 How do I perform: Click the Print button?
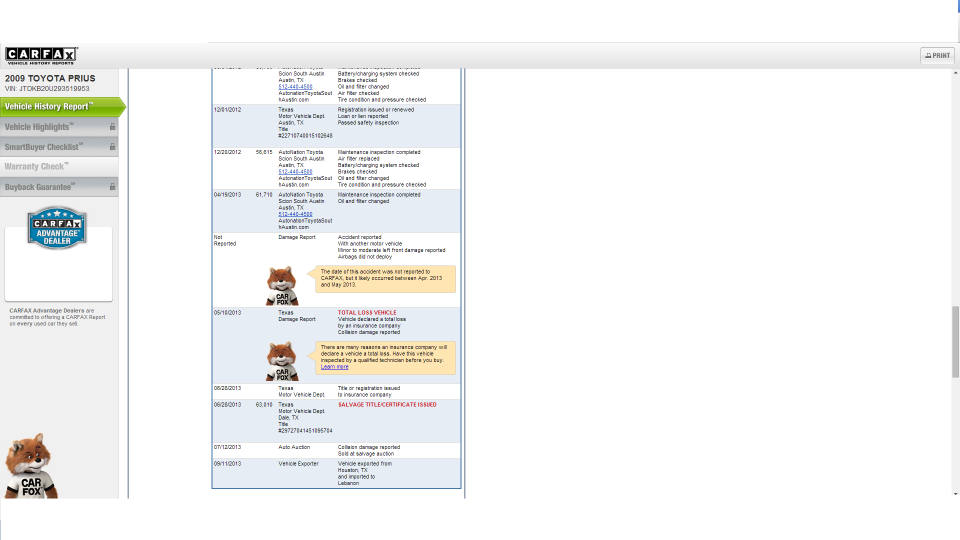pos(937,56)
